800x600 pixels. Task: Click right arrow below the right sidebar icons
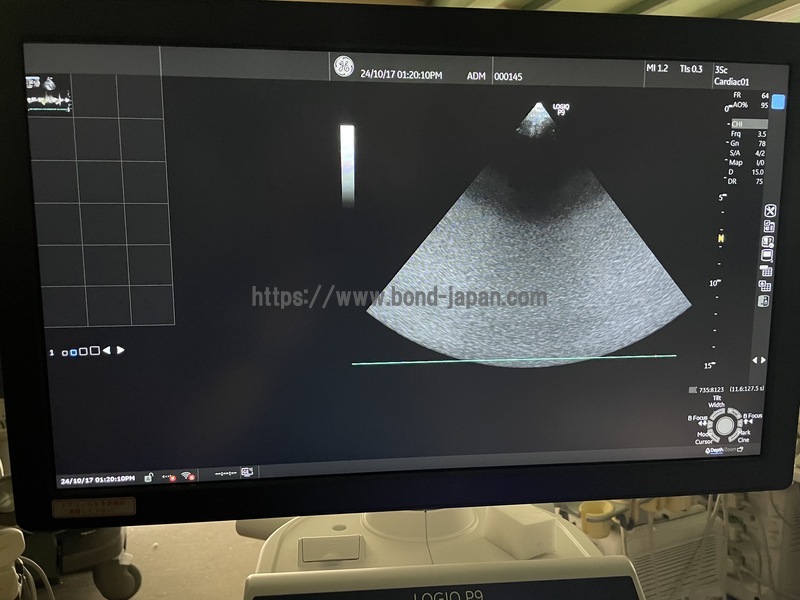click(x=765, y=360)
